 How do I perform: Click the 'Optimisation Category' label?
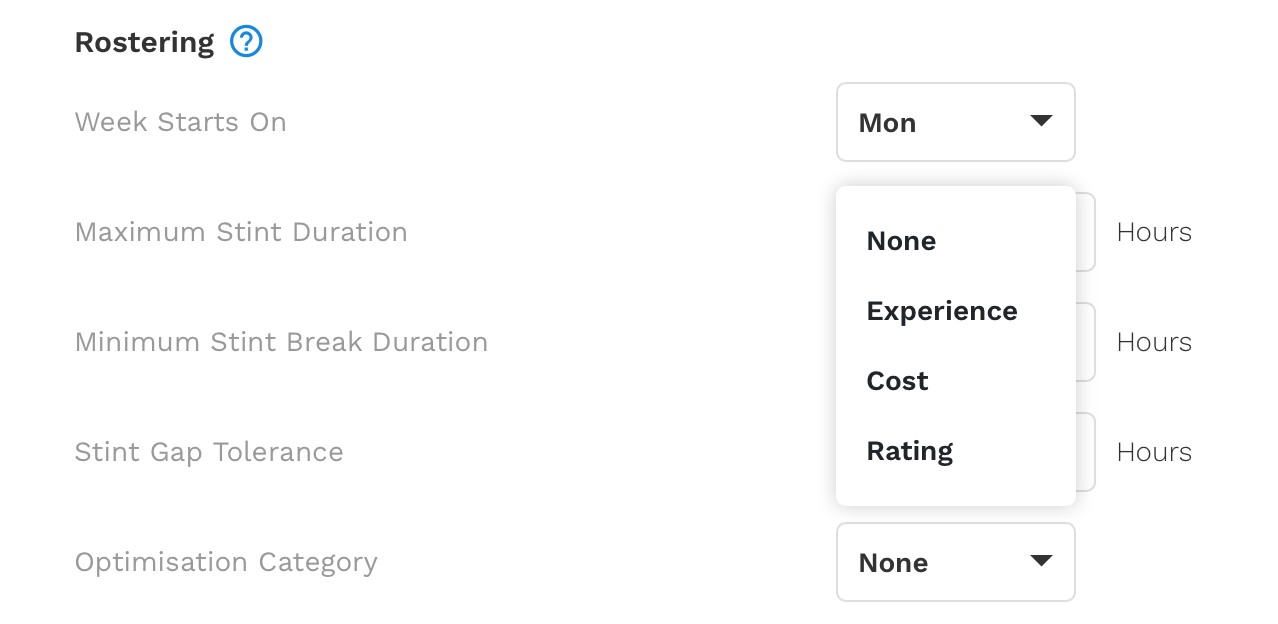click(226, 562)
